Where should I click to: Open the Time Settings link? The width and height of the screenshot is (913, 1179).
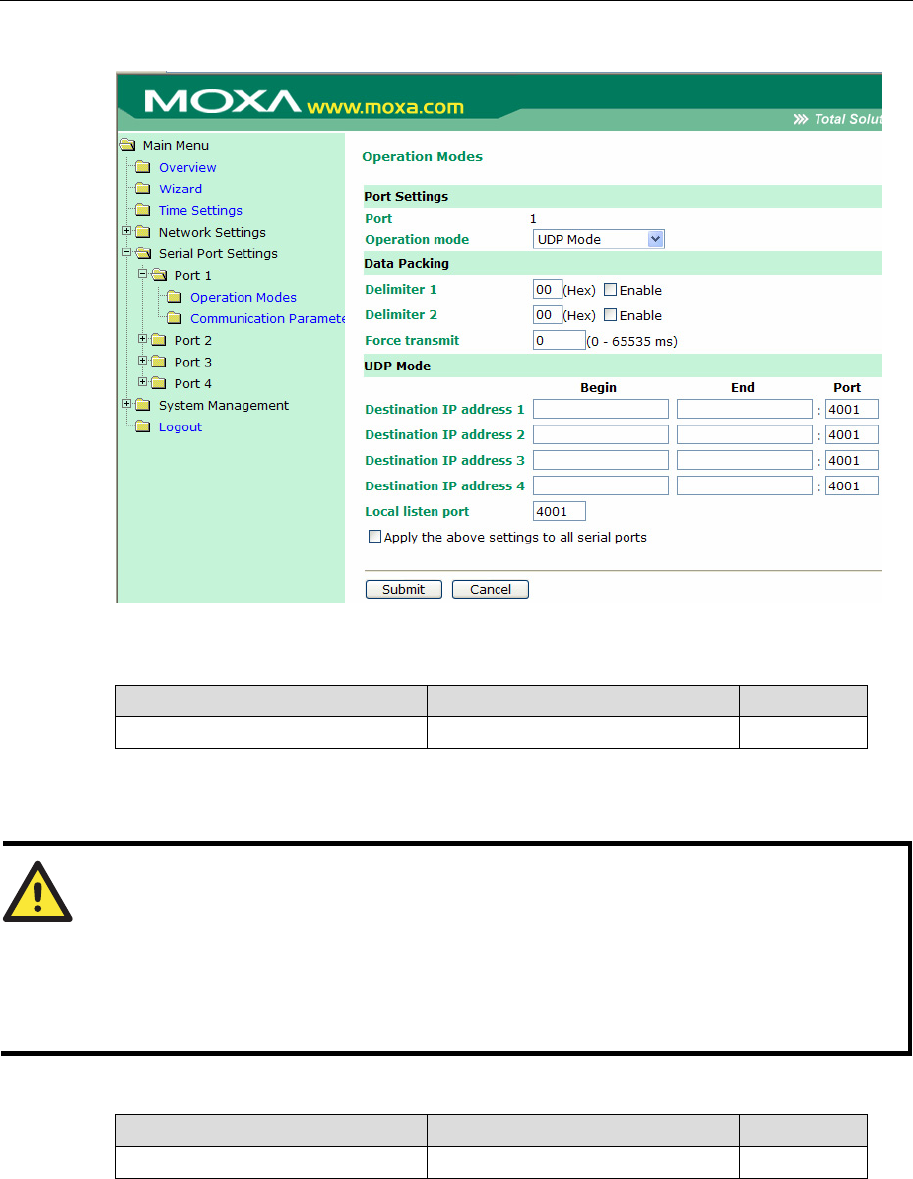click(x=201, y=211)
